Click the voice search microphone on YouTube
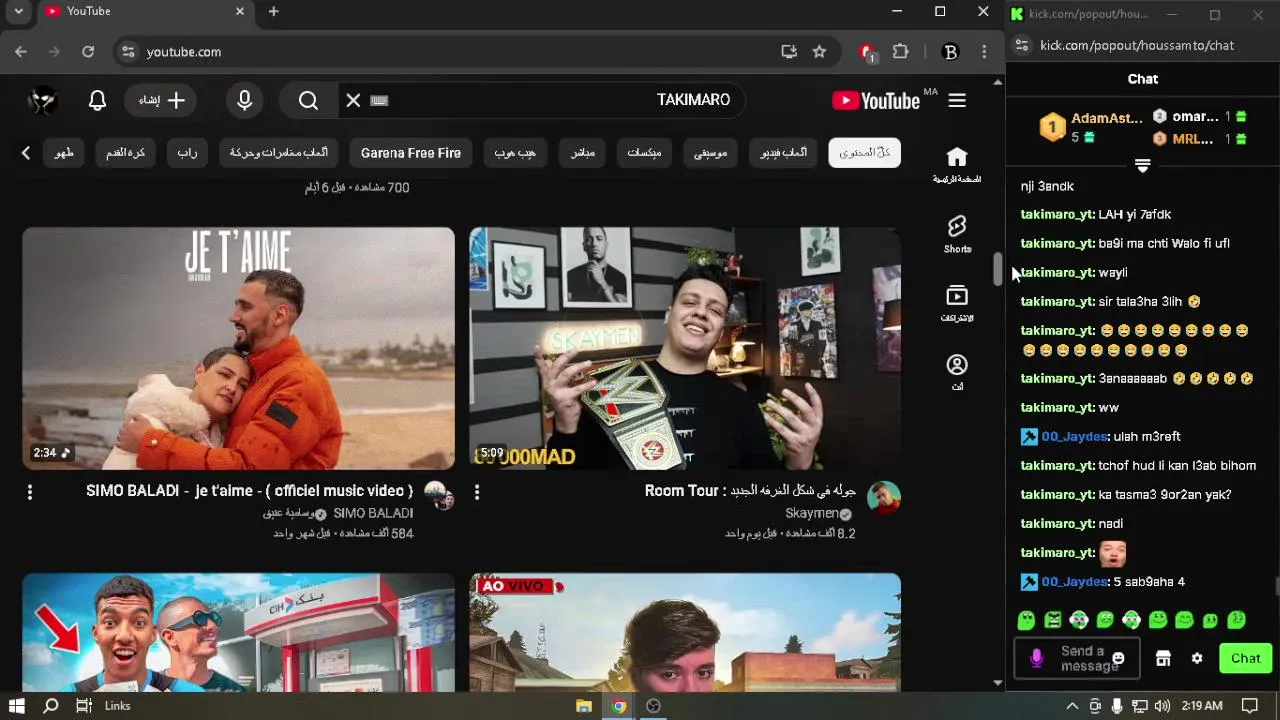The width and height of the screenshot is (1280, 720). coord(245,100)
